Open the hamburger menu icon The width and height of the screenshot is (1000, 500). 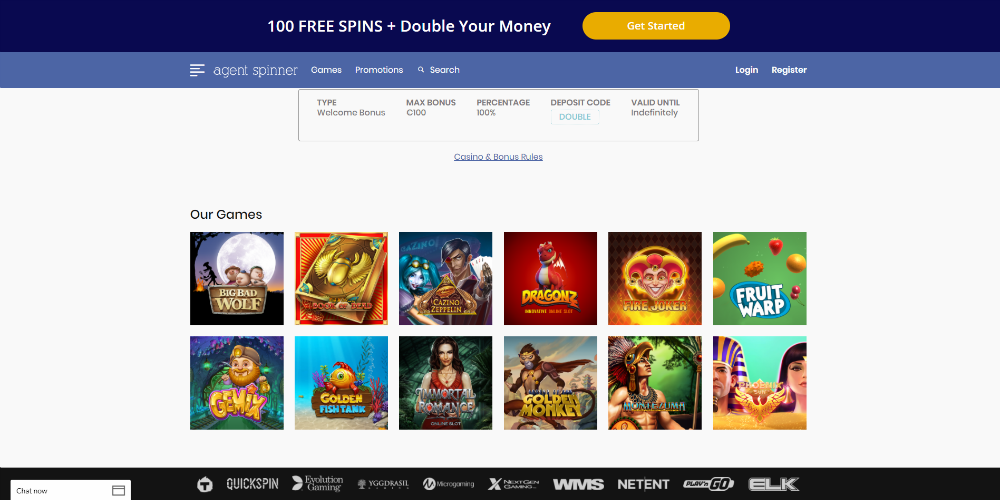197,70
